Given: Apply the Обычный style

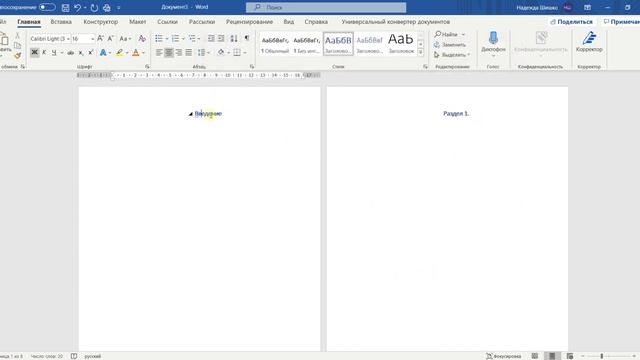Looking at the screenshot, I should pos(275,44).
